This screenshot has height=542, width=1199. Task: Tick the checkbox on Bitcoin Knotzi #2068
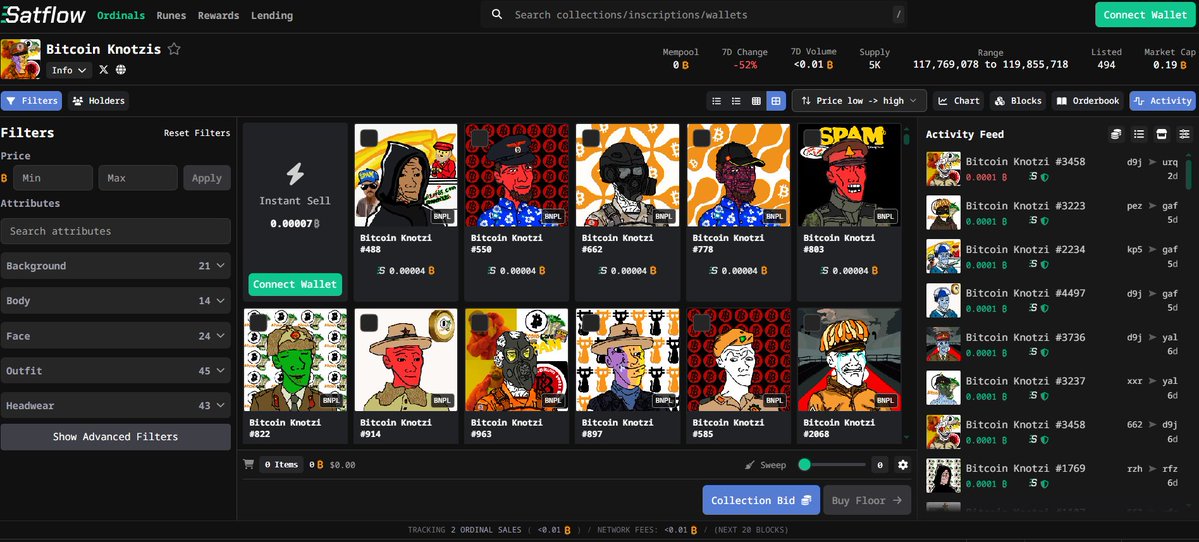(x=812, y=323)
